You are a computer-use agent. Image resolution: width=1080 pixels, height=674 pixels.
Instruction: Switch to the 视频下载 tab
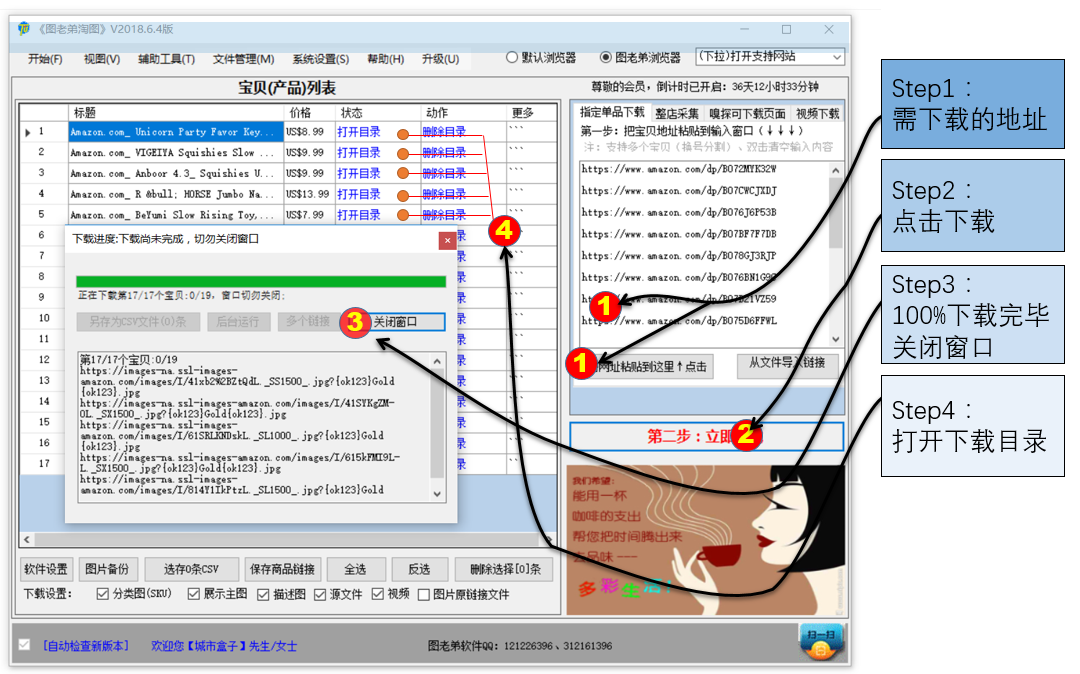click(818, 114)
